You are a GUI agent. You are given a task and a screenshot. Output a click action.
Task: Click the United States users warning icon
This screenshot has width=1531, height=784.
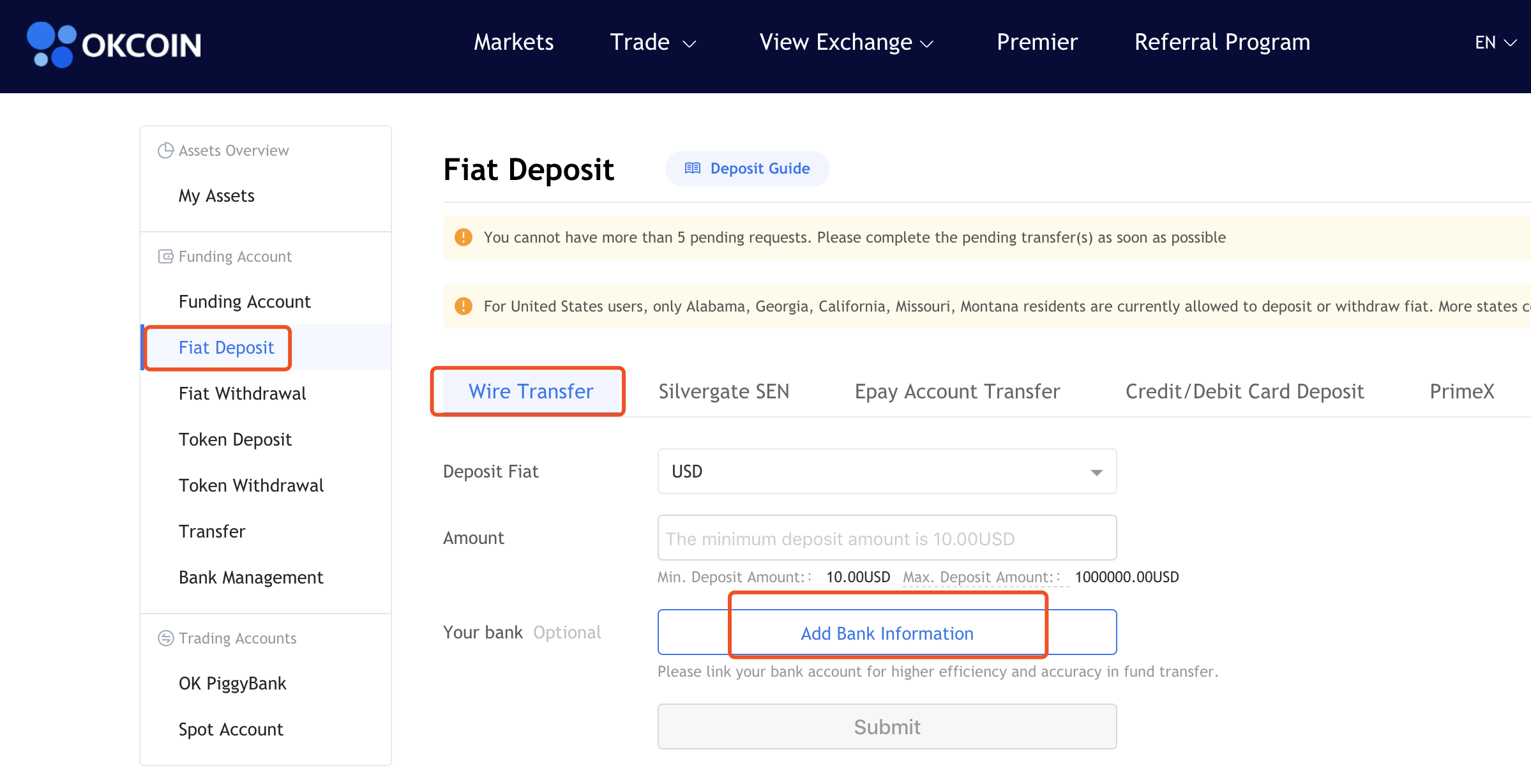click(464, 306)
